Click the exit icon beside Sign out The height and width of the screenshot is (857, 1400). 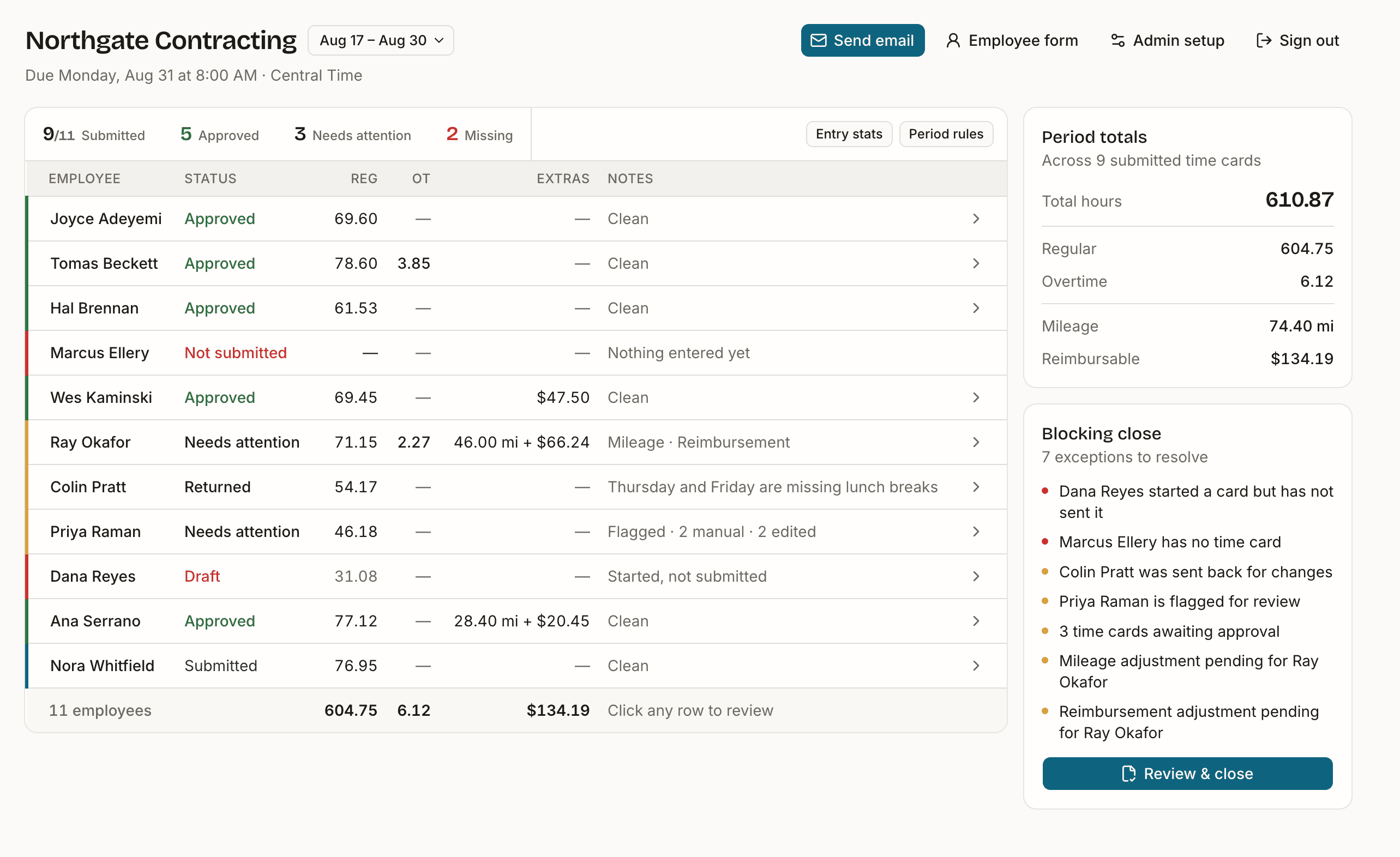pos(1264,40)
